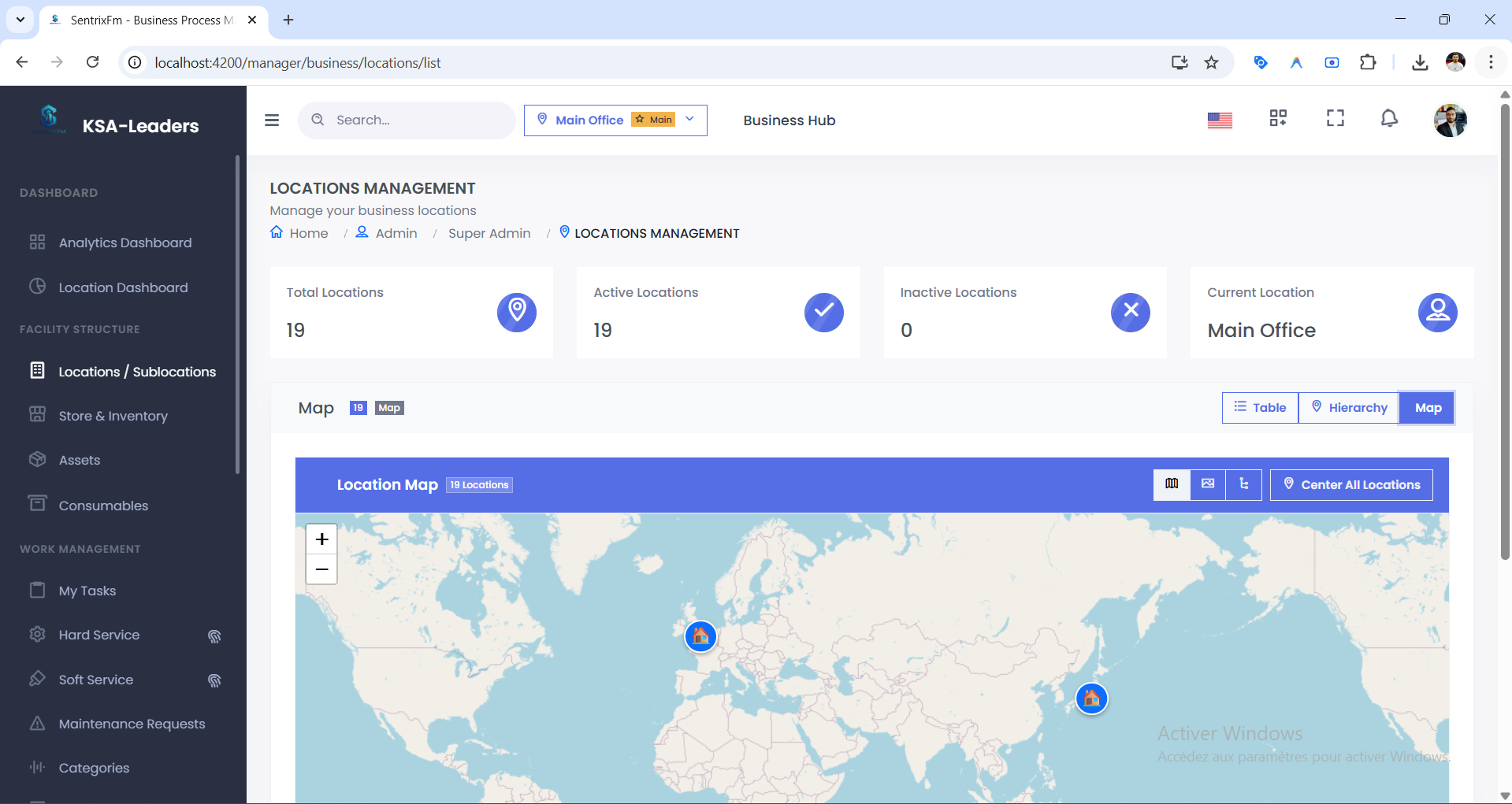Zoom in using the map plus control
Screen dimensions: 1512x804
point(321,539)
